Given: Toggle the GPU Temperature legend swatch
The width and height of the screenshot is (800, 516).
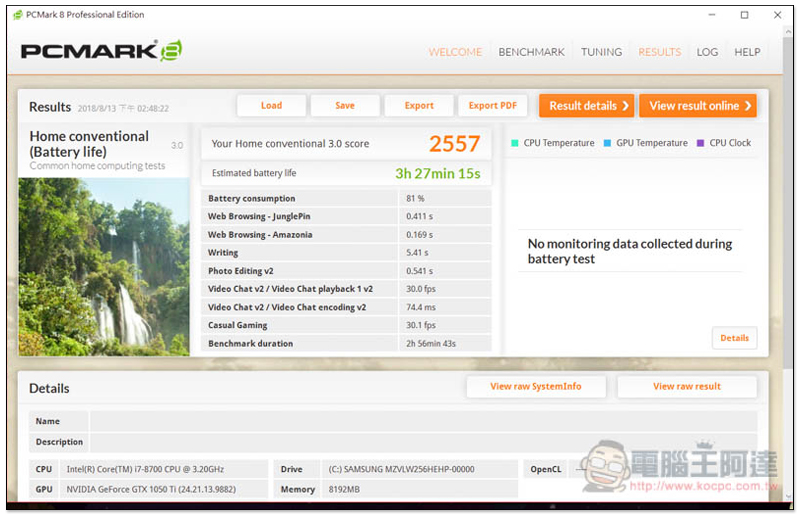Looking at the screenshot, I should point(607,143).
